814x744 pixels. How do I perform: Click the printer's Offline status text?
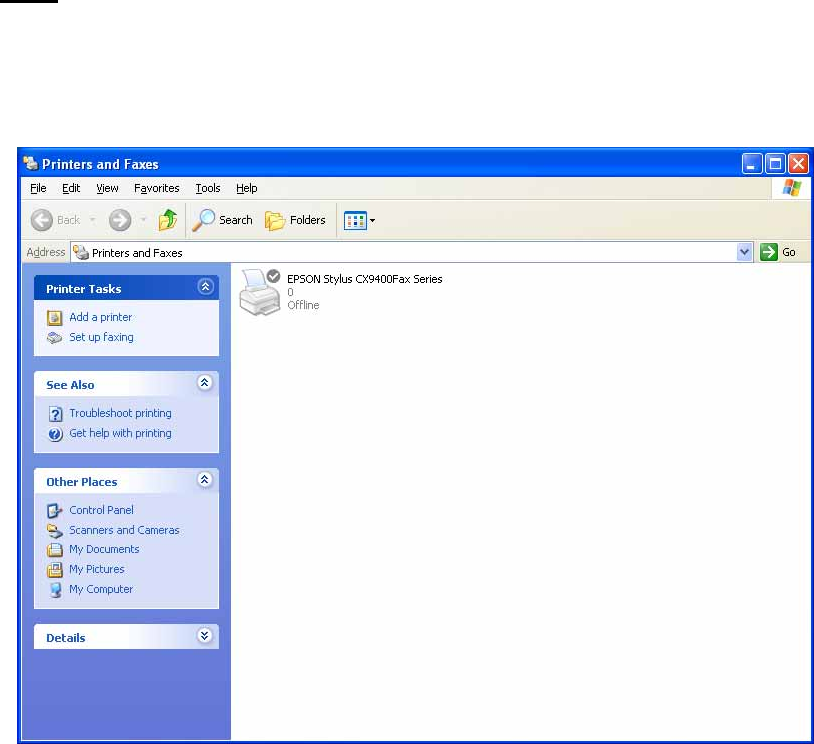coord(303,305)
